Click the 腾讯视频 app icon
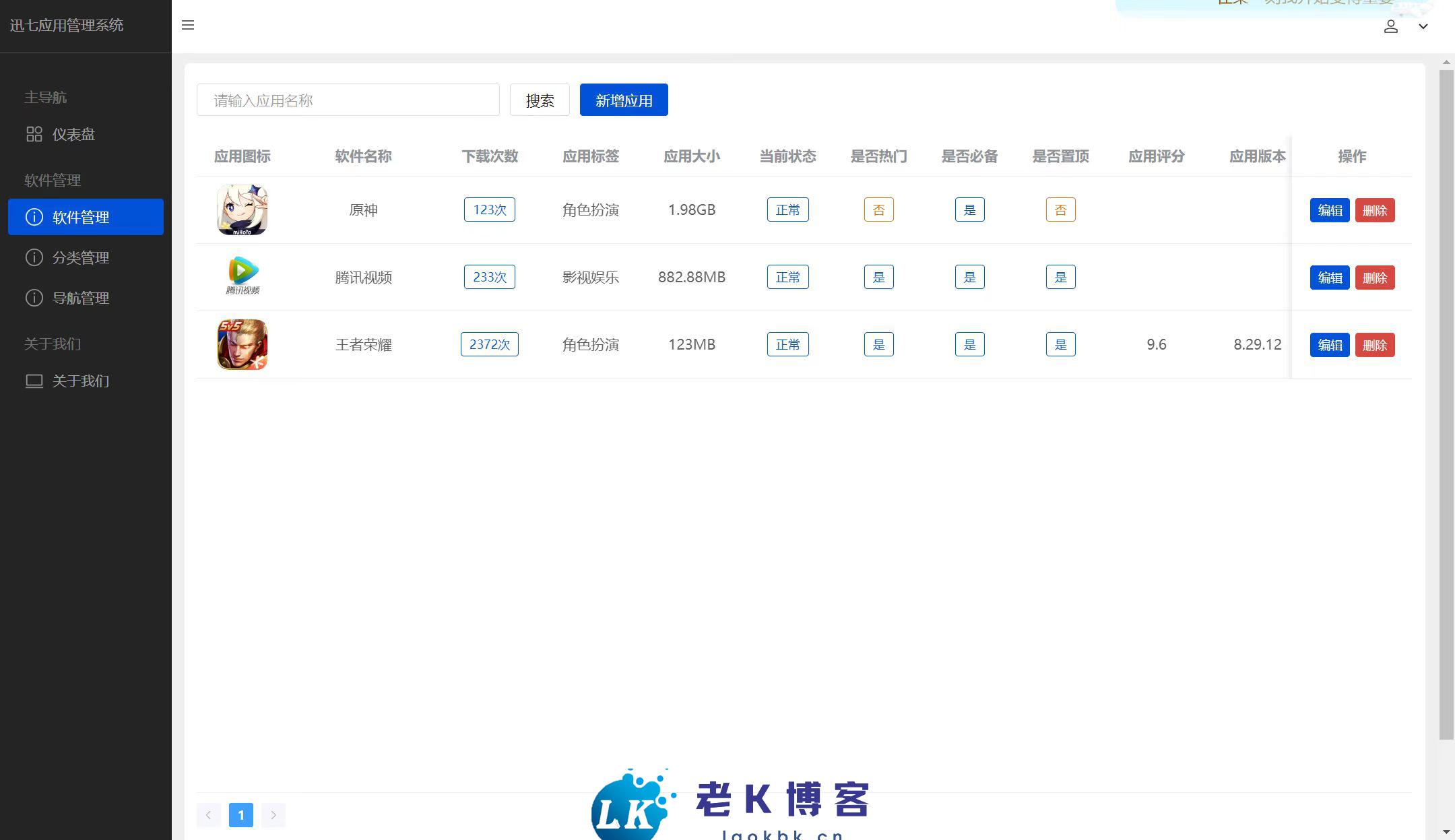Image resolution: width=1455 pixels, height=840 pixels. click(x=242, y=277)
